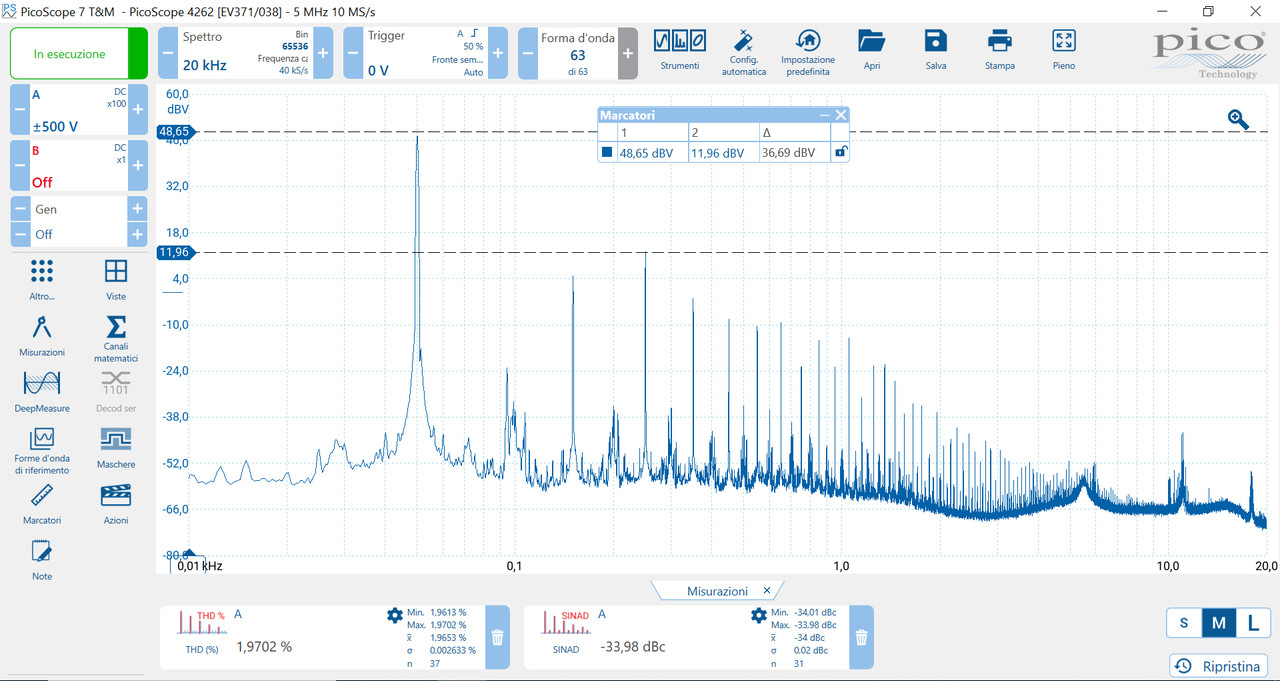Select size M for measurements
1280x681 pixels.
tap(1219, 623)
